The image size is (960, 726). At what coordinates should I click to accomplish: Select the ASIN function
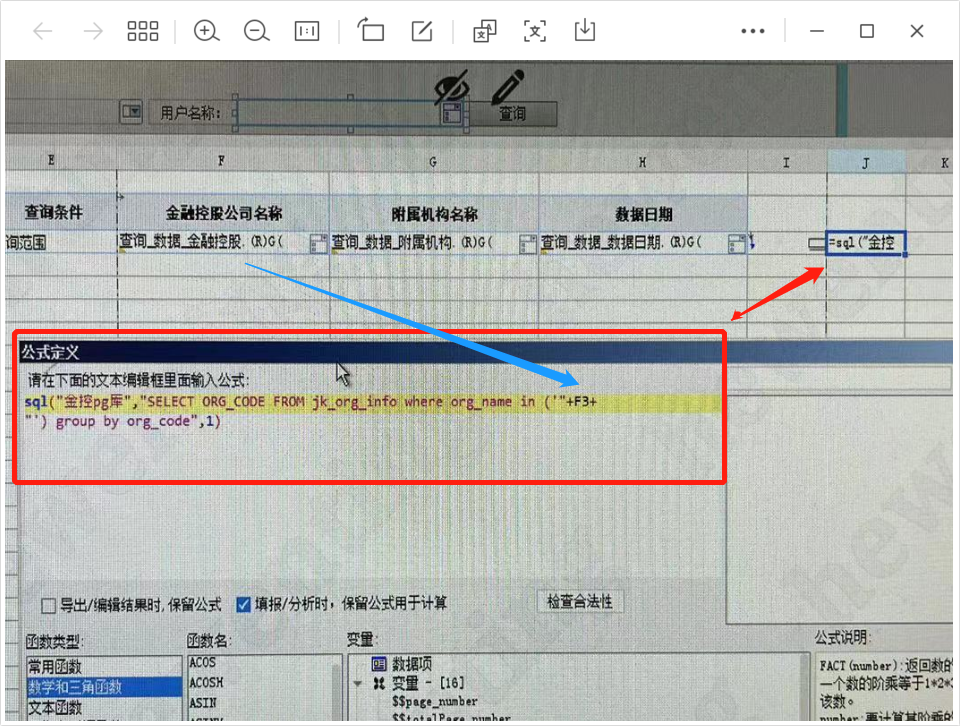pos(203,703)
